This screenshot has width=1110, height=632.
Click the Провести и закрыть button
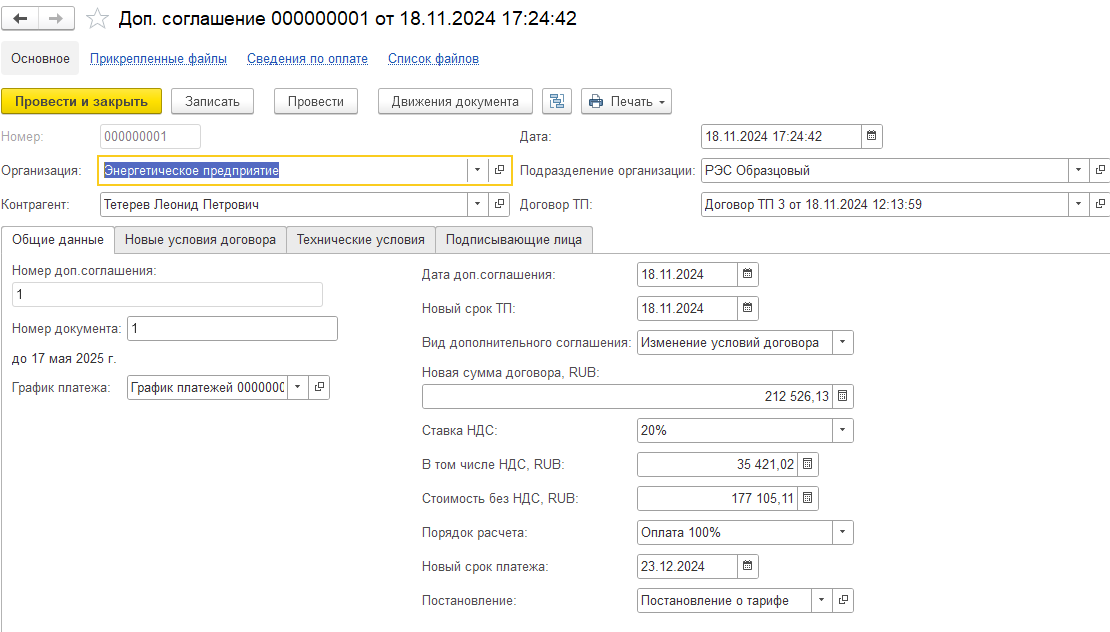coord(81,101)
